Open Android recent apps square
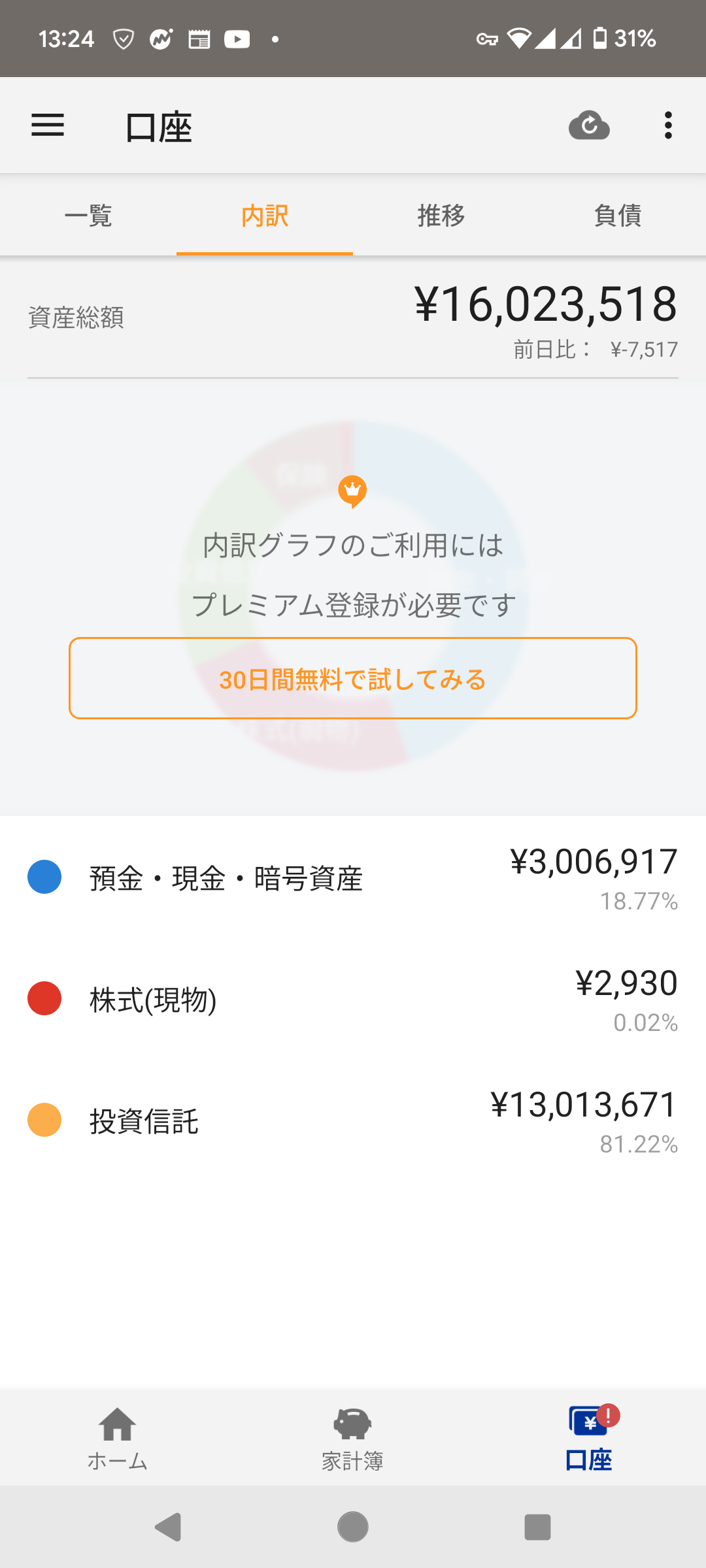The image size is (706, 1568). point(537,1527)
